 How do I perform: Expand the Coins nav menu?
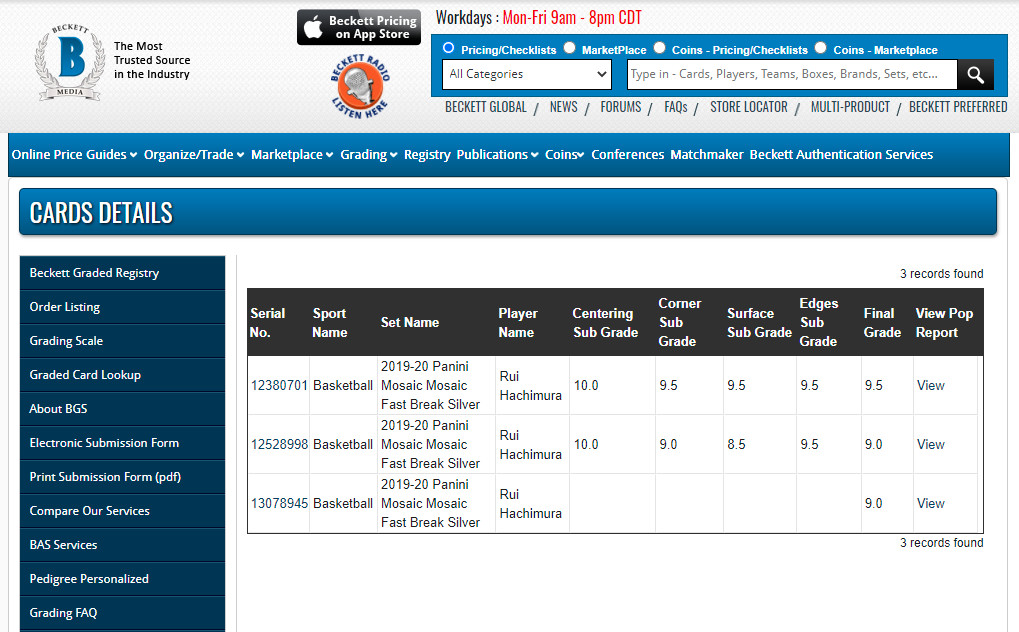(564, 155)
